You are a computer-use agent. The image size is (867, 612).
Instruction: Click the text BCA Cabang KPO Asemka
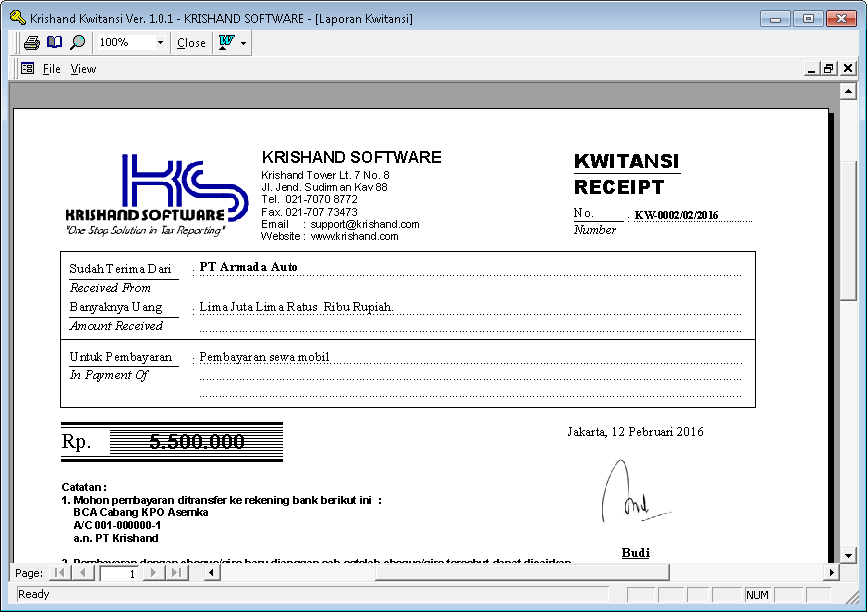coord(140,512)
